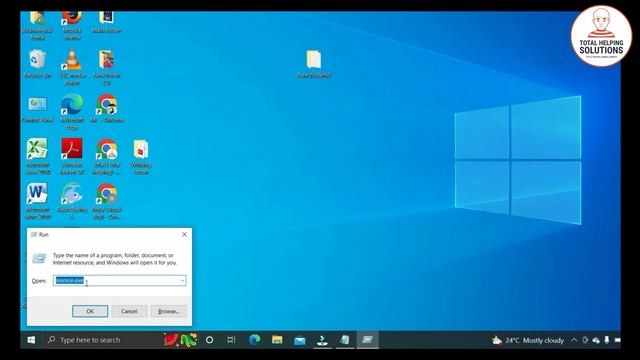640x360 pixels.
Task: Open the Microsoft Excel desktop shortcut
Action: pyautogui.click(x=38, y=157)
